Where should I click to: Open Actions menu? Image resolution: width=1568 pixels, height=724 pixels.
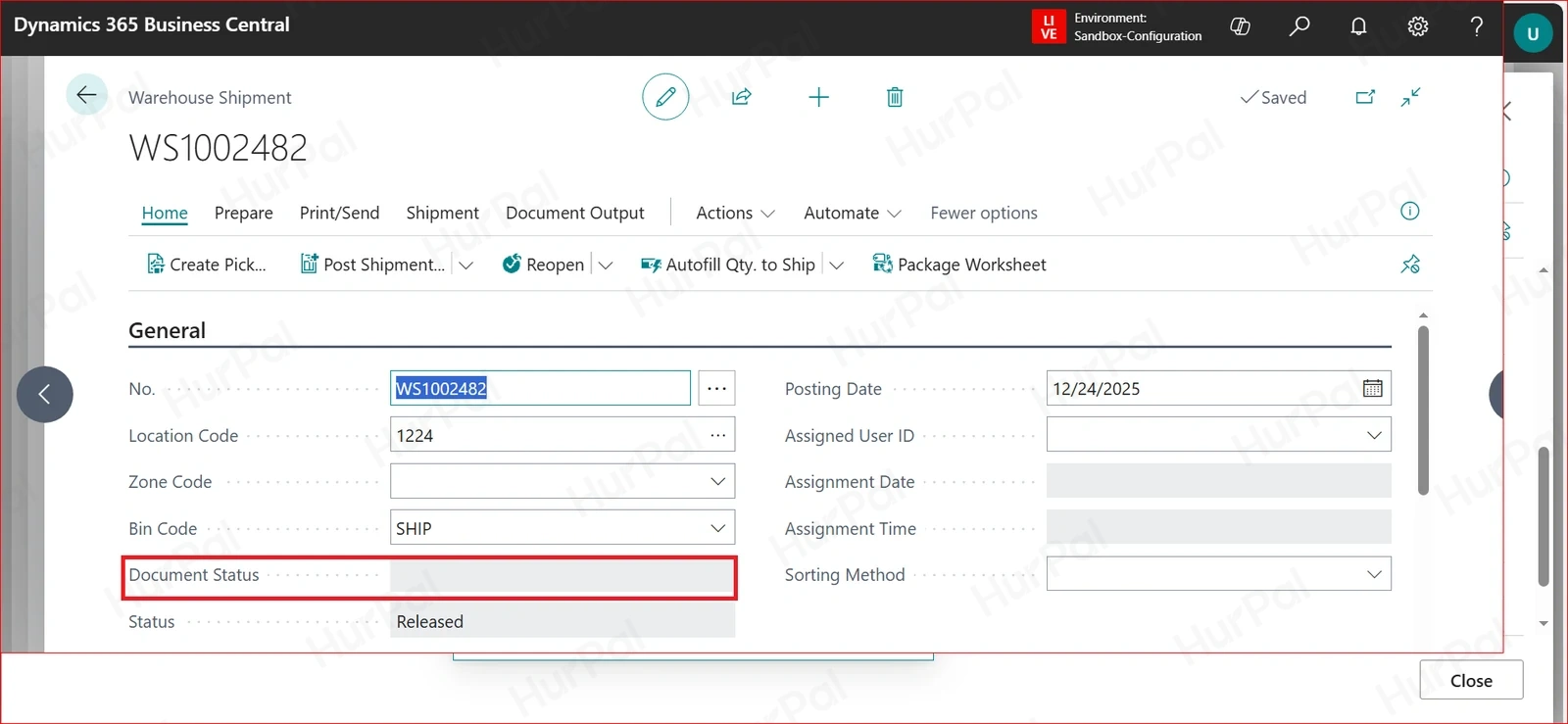pyautogui.click(x=735, y=213)
